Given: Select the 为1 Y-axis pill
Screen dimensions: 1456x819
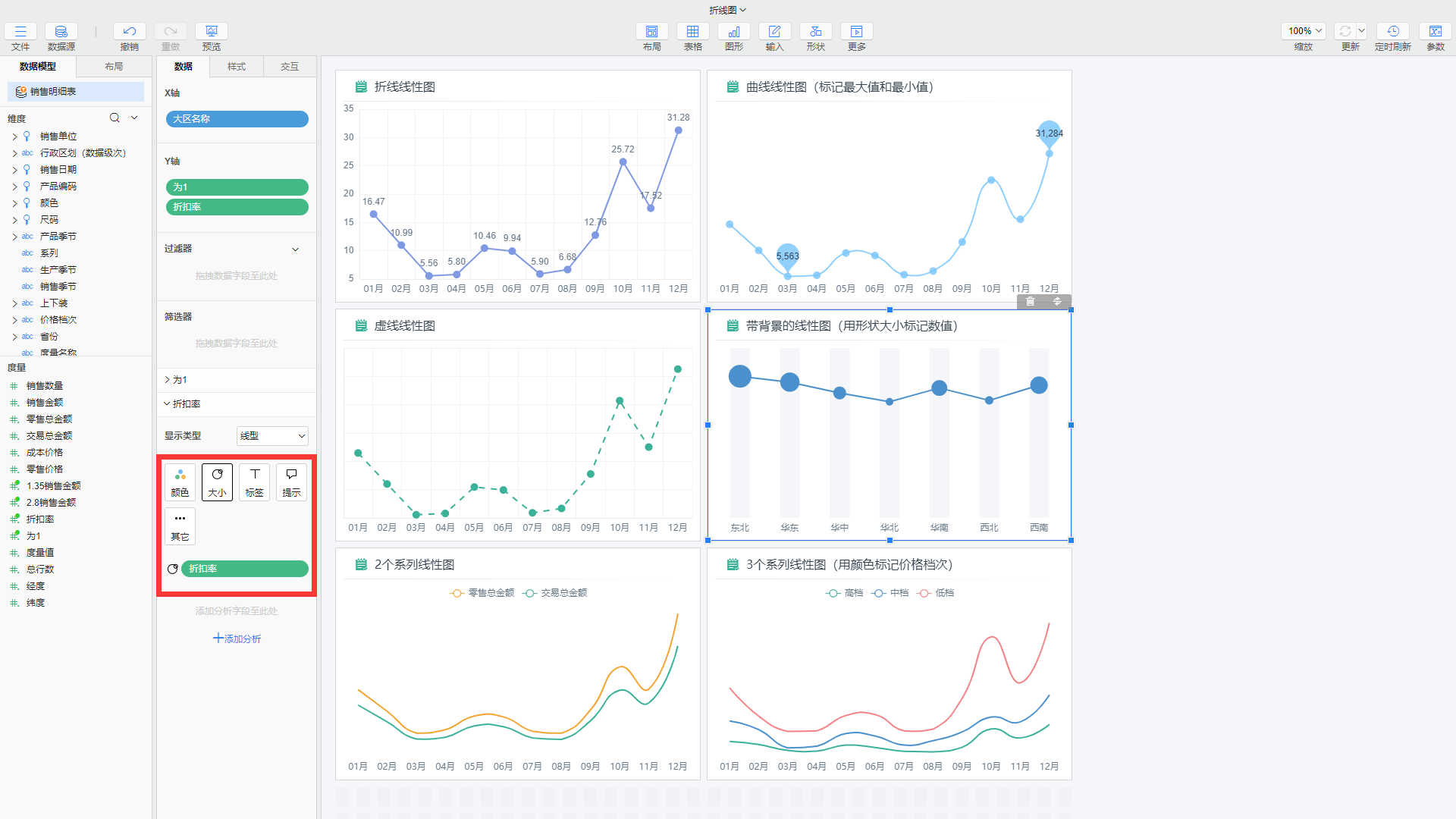Looking at the screenshot, I should pyautogui.click(x=237, y=187).
